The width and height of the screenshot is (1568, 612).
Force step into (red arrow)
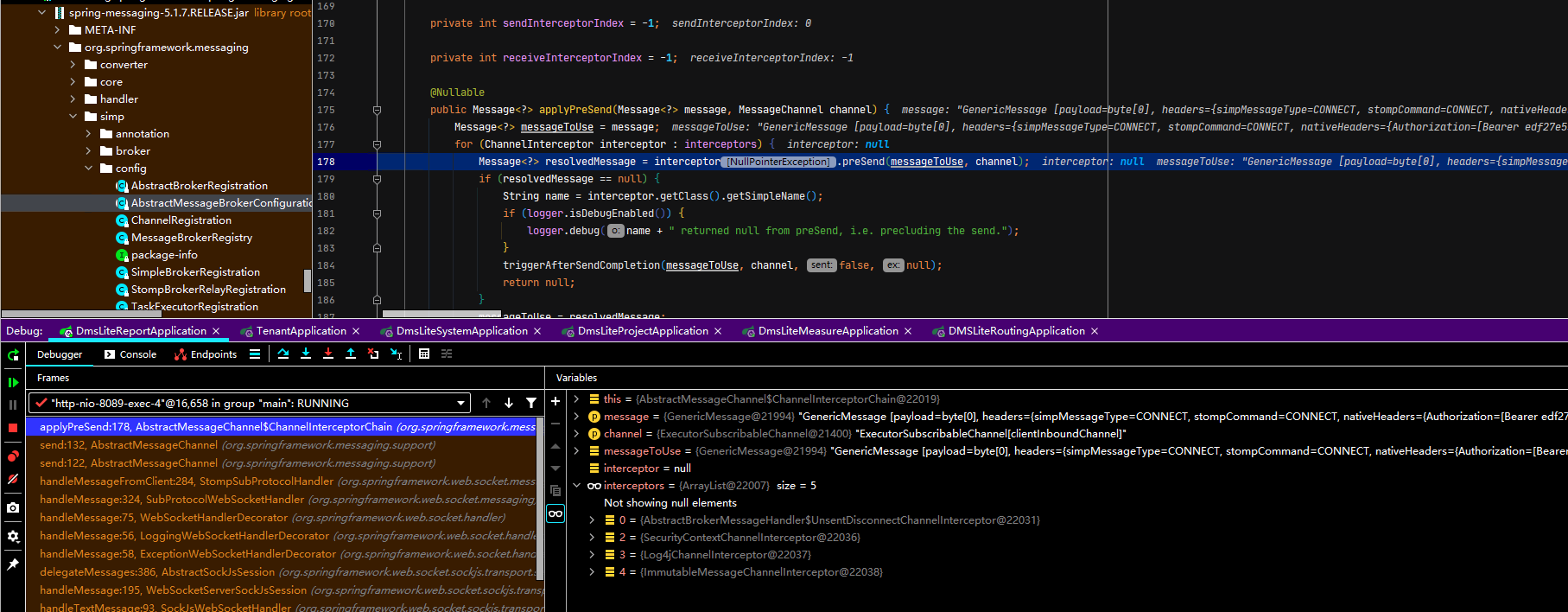328,354
